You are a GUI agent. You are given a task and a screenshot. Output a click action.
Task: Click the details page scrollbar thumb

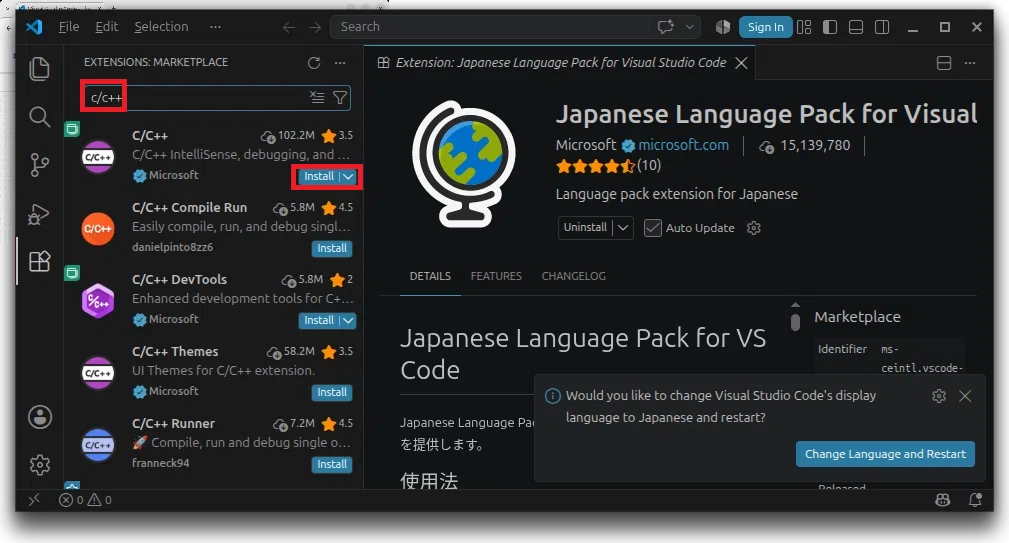coord(795,322)
